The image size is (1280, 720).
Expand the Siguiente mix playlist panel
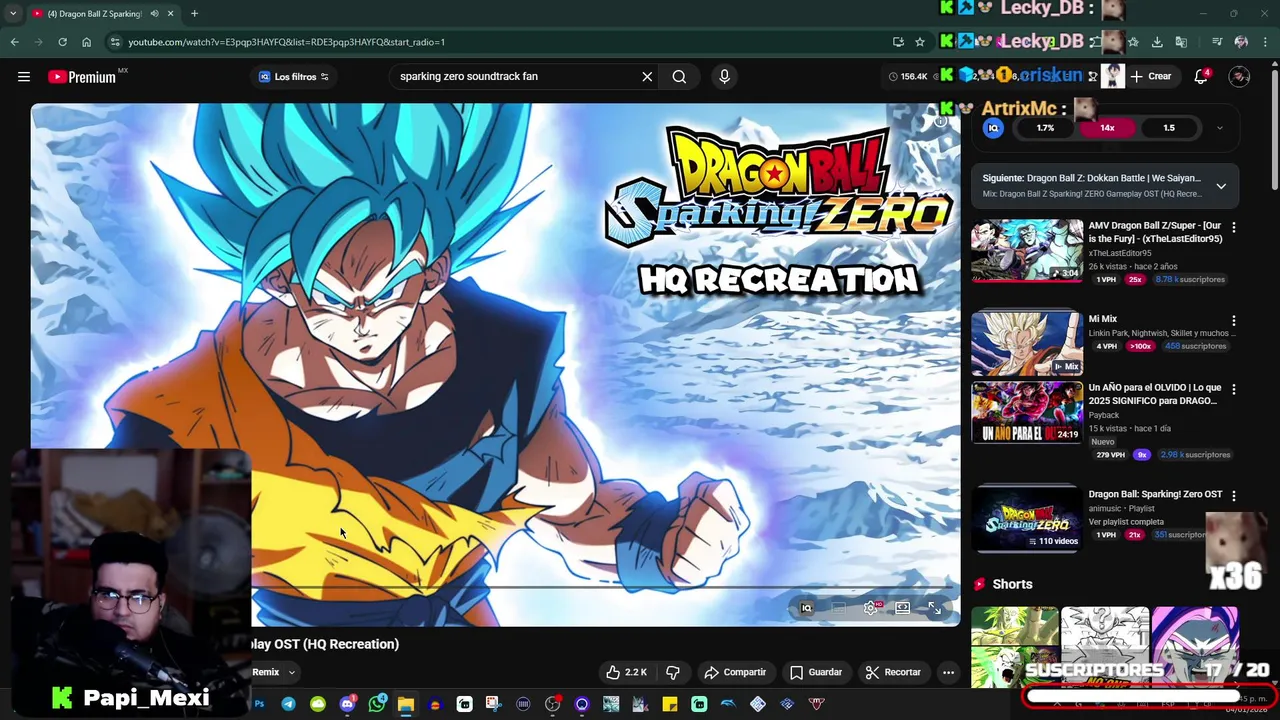coord(1221,186)
